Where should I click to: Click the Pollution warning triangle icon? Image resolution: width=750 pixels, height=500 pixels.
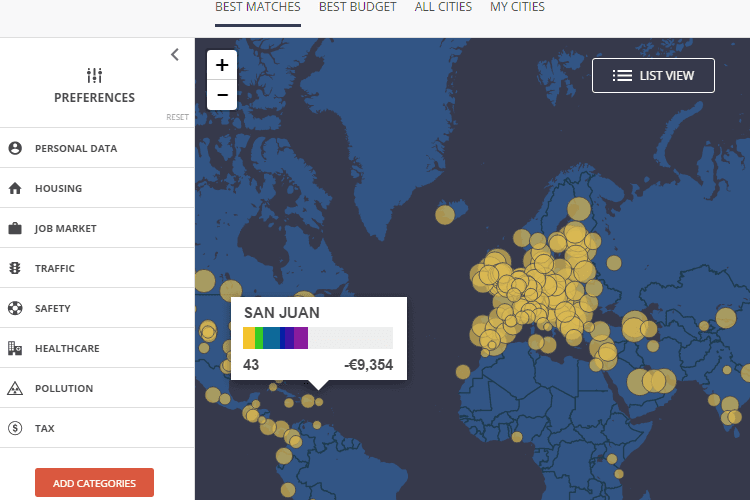coord(15,388)
